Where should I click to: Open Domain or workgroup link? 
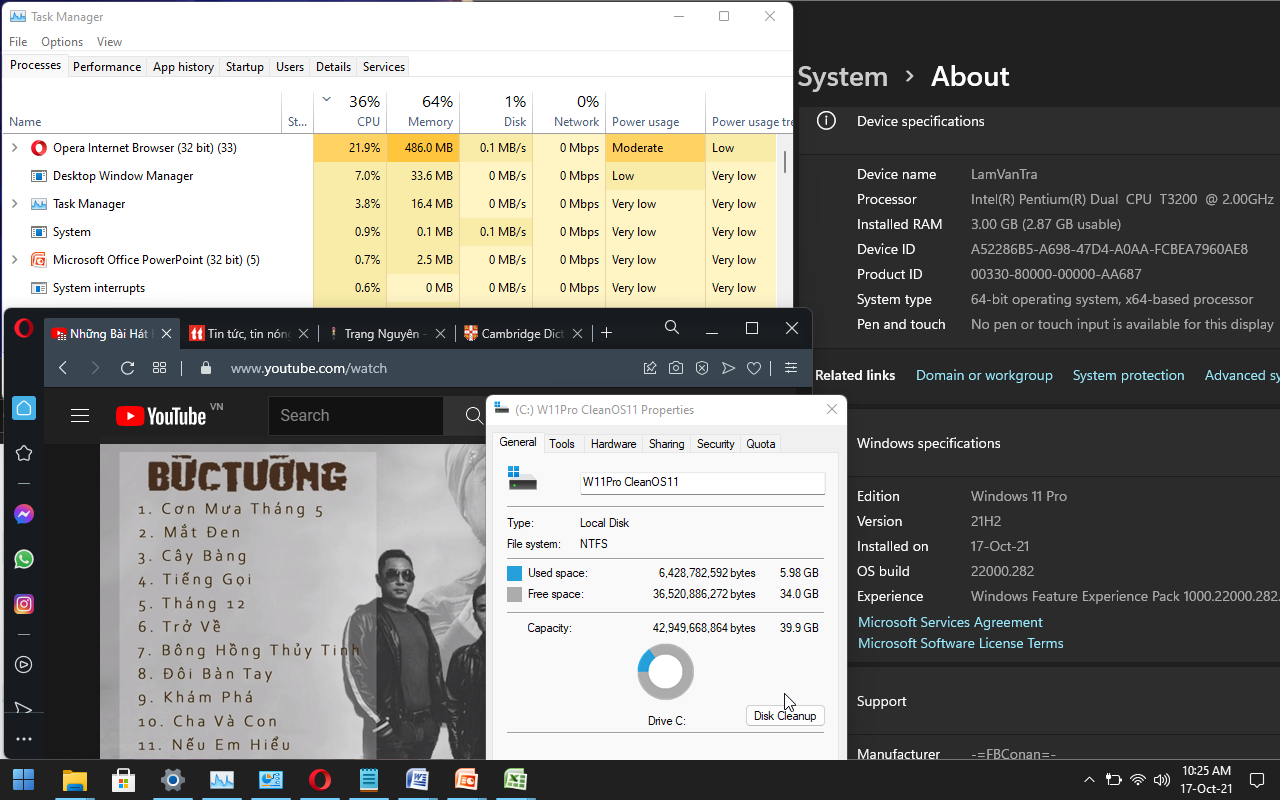coord(984,375)
